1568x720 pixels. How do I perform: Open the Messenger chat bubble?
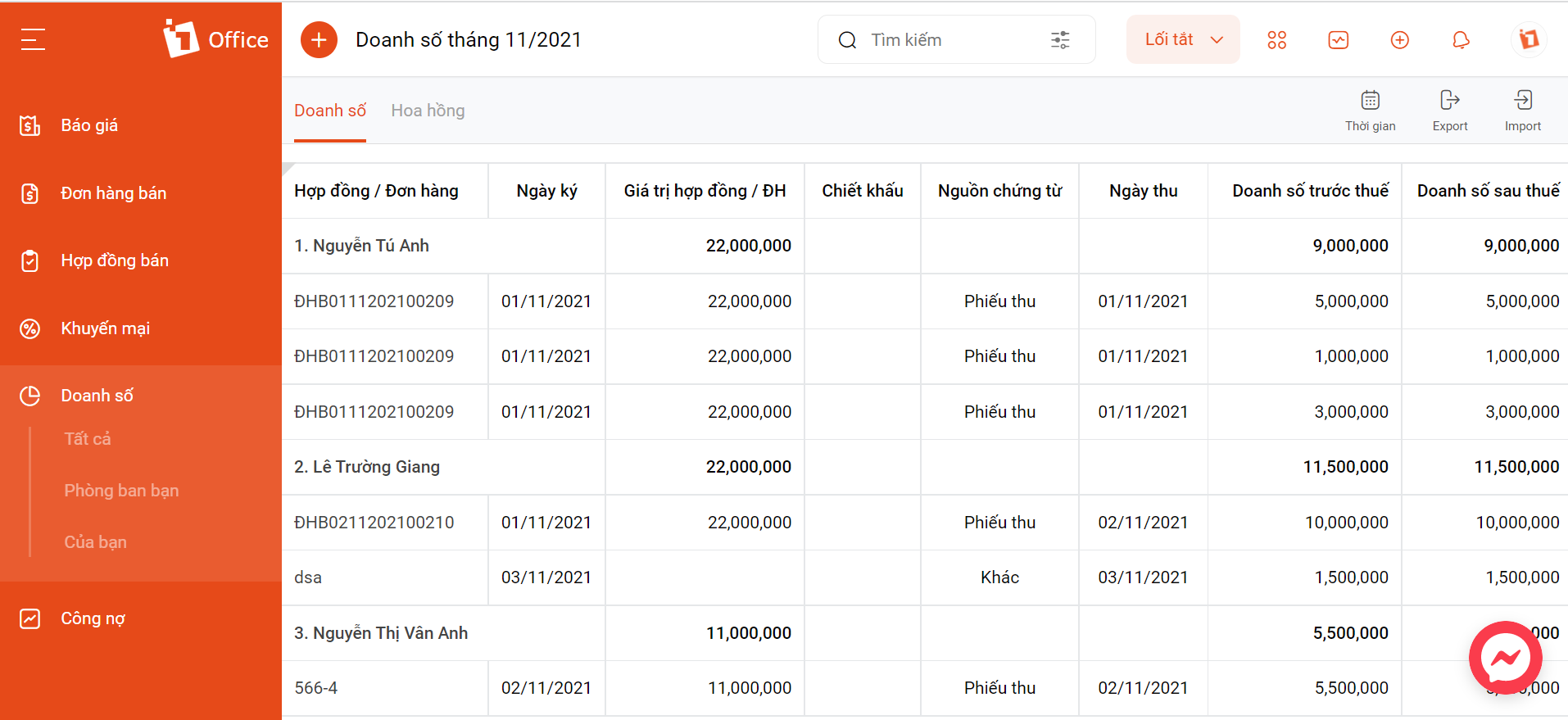pos(1505,658)
